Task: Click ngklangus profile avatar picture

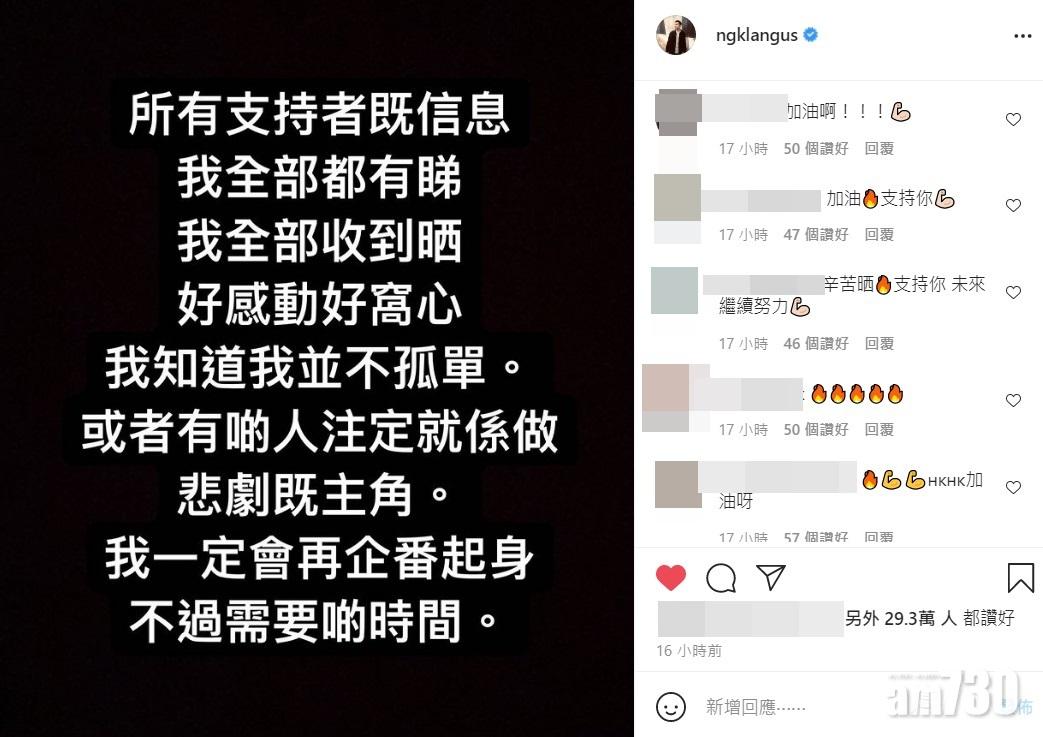Action: point(676,35)
